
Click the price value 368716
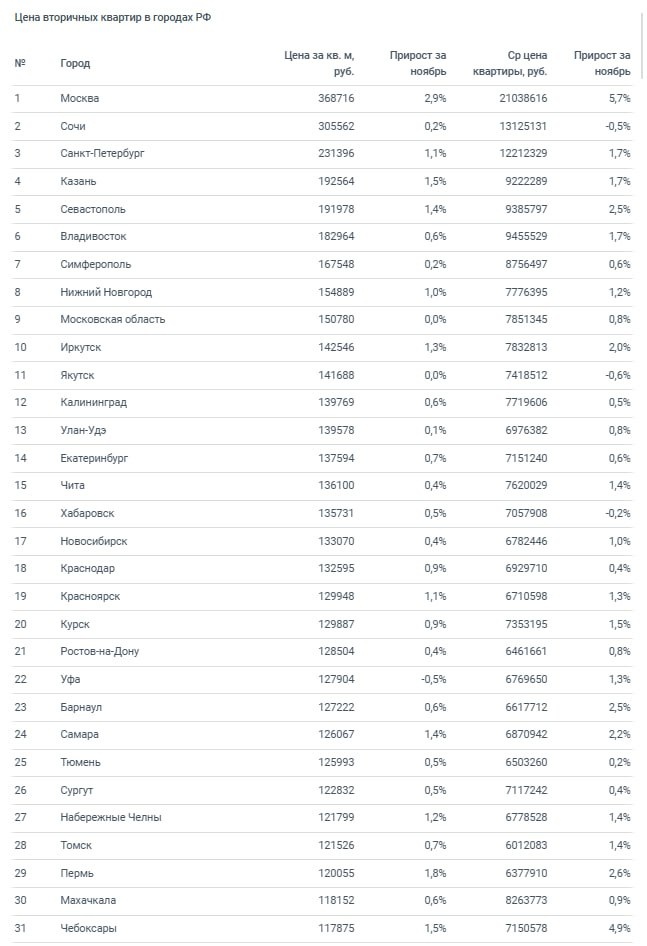click(x=333, y=98)
